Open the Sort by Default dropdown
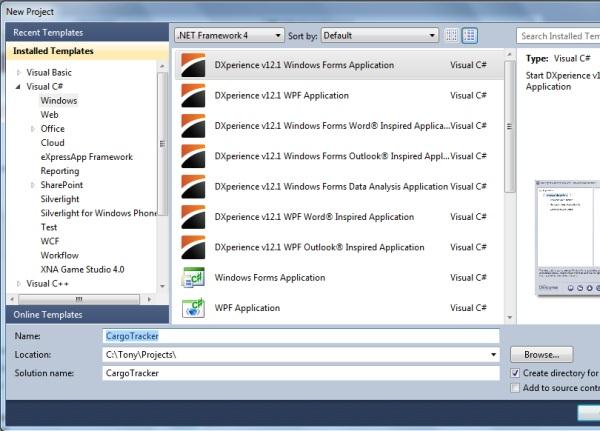 (380, 36)
